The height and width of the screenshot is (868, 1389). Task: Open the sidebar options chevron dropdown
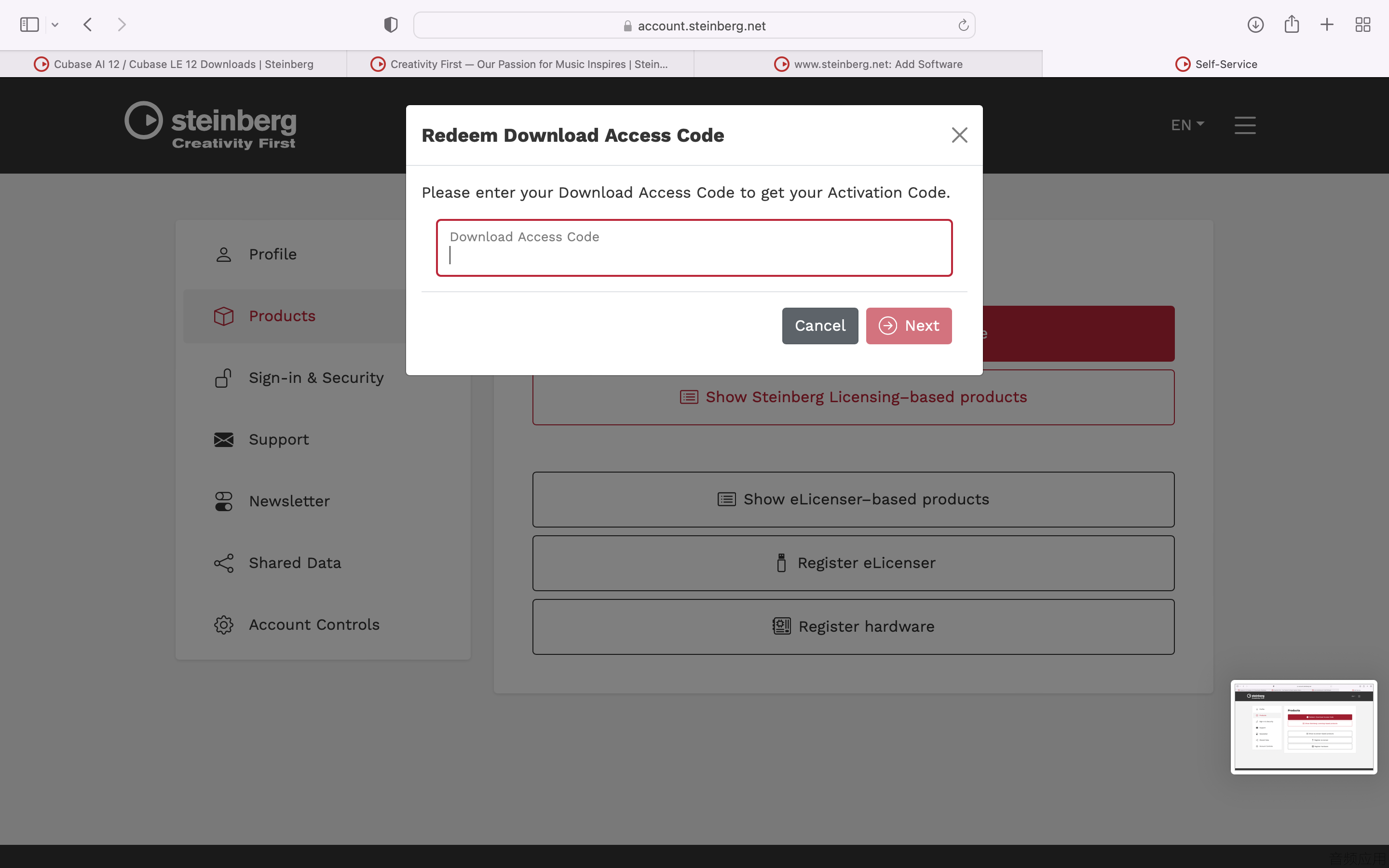[55, 25]
